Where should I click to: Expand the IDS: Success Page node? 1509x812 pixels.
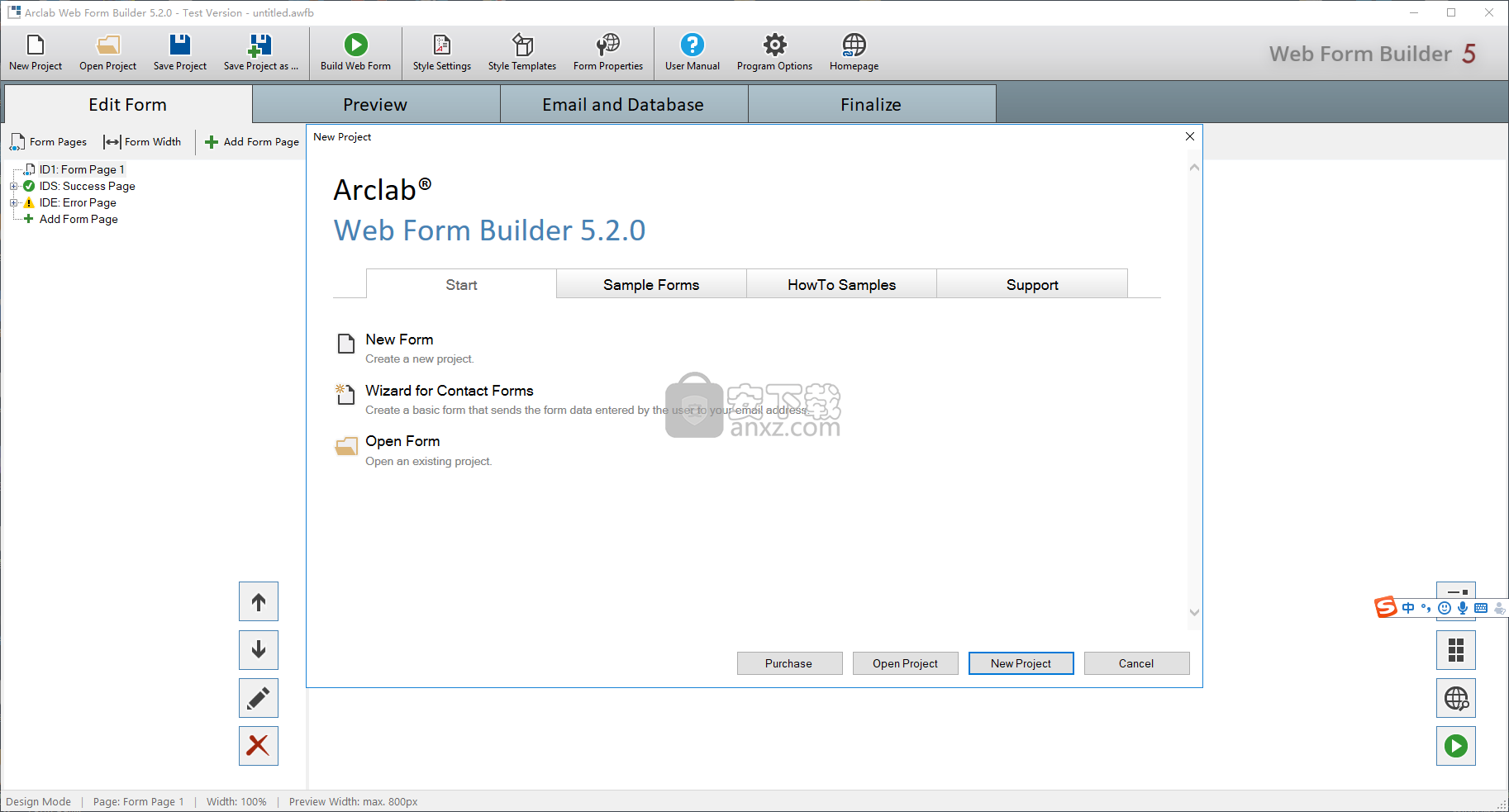pyautogui.click(x=13, y=186)
